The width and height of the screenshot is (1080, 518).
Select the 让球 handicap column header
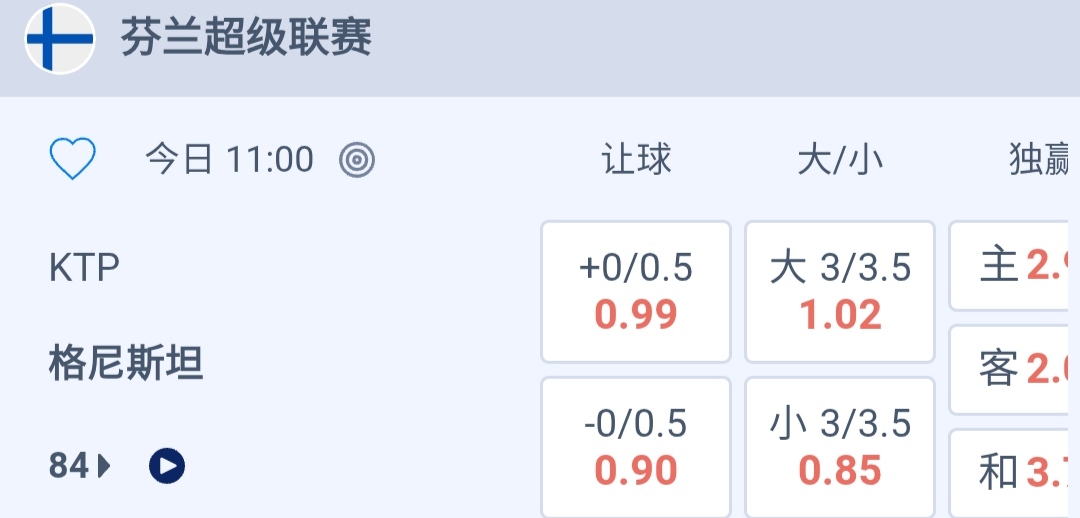point(636,160)
